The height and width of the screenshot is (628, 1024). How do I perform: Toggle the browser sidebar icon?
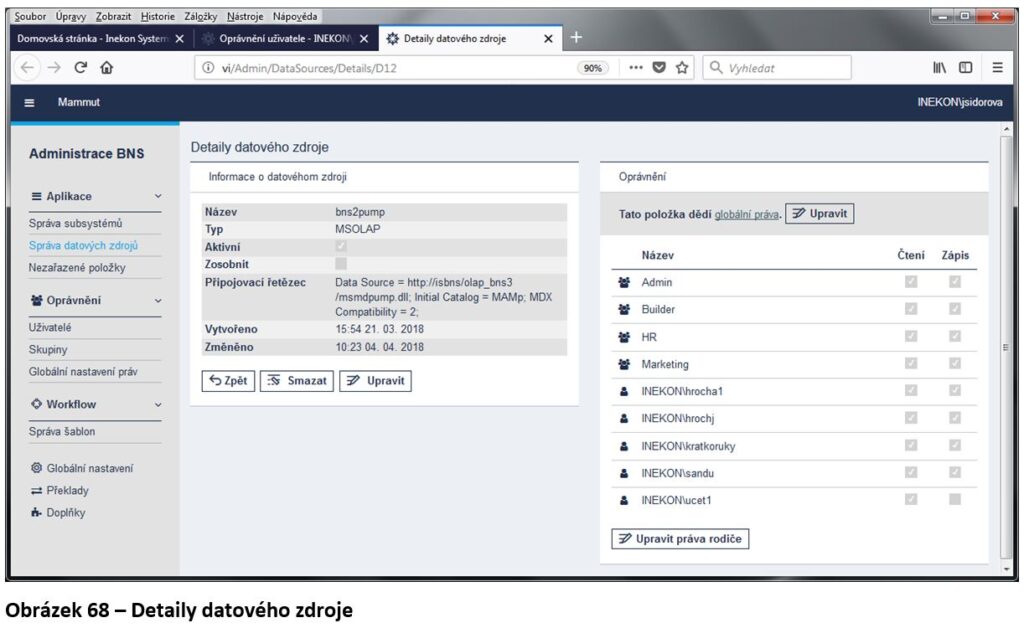pyautogui.click(x=965, y=67)
